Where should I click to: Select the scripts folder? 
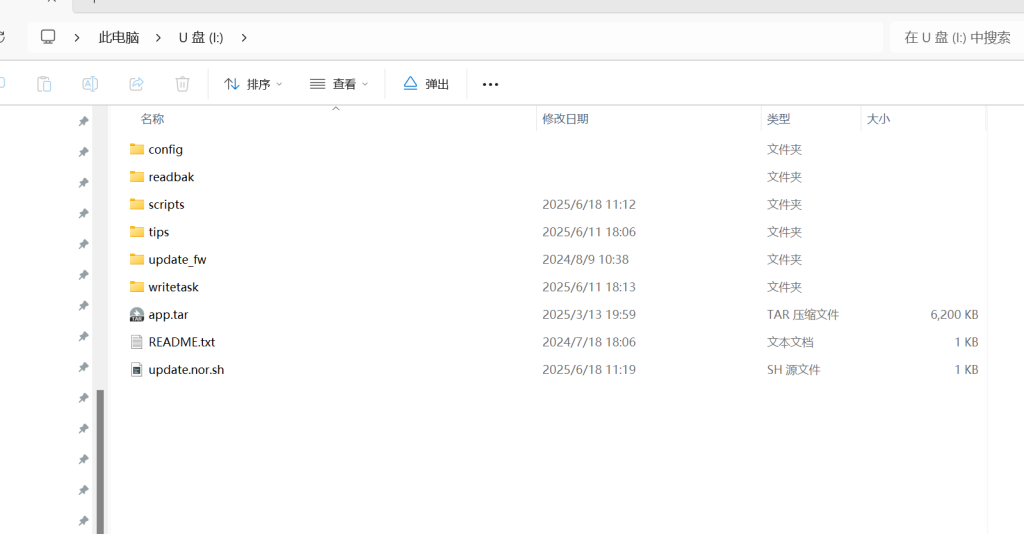click(166, 204)
